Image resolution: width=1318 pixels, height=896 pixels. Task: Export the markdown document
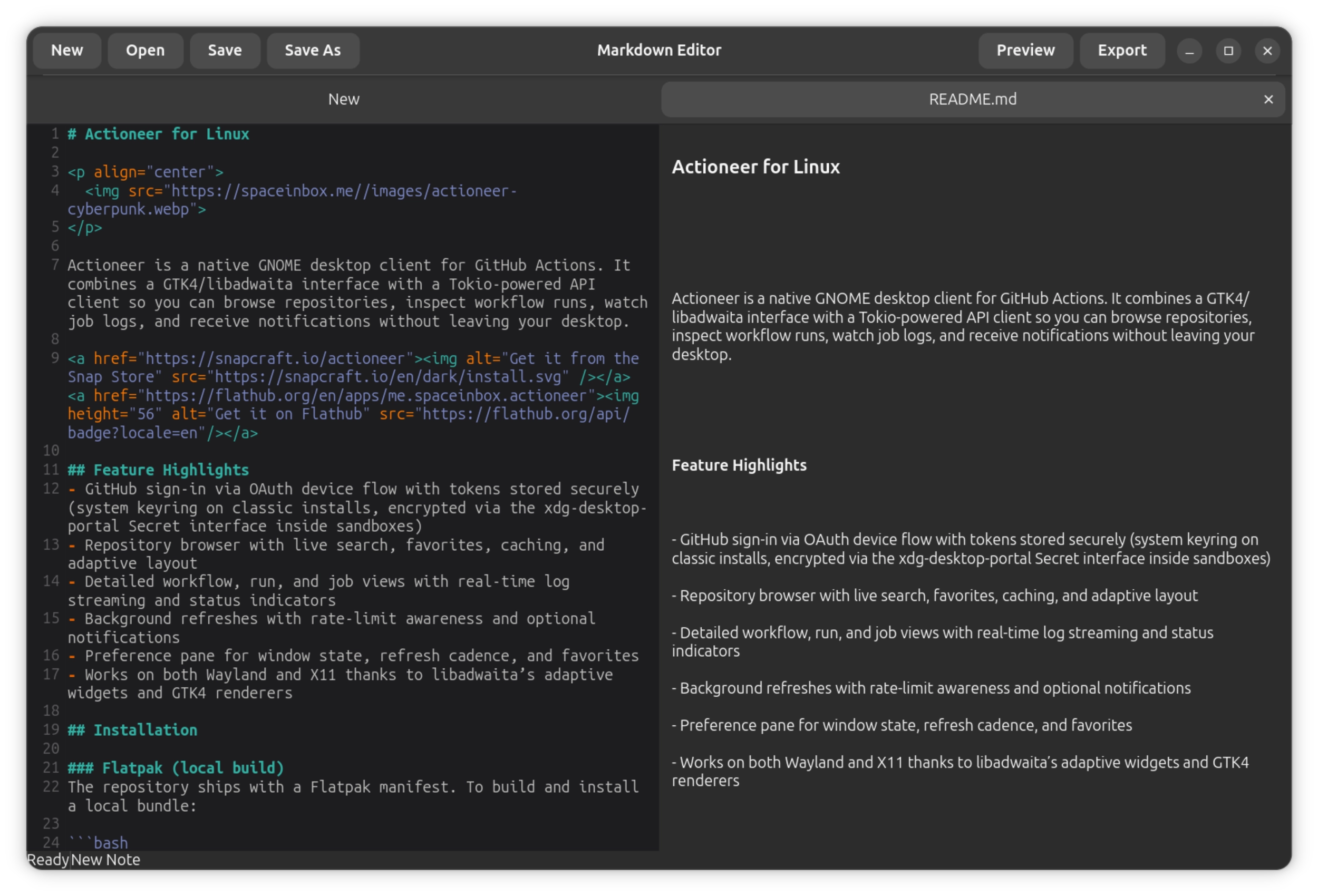1122,51
